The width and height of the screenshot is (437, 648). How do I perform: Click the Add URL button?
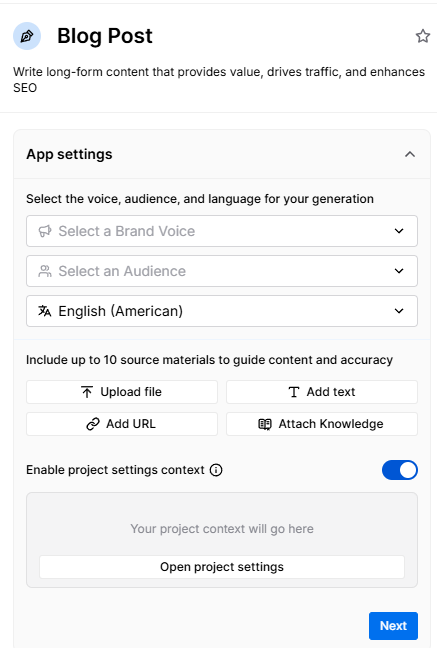[x=122, y=424]
